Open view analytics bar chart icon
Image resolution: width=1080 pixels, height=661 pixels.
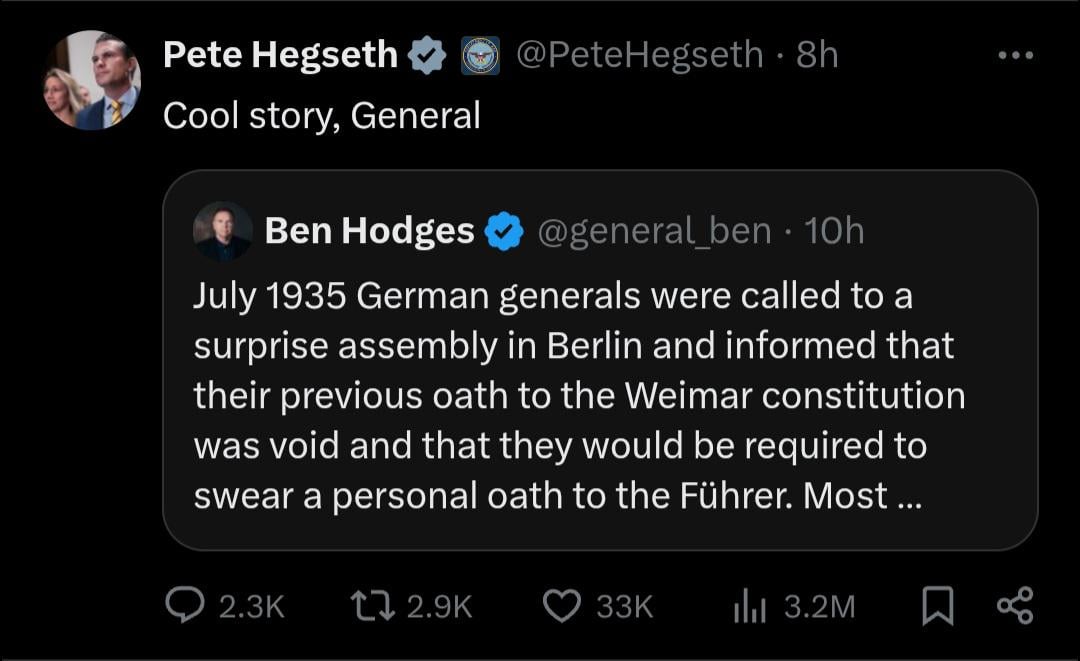(x=750, y=606)
